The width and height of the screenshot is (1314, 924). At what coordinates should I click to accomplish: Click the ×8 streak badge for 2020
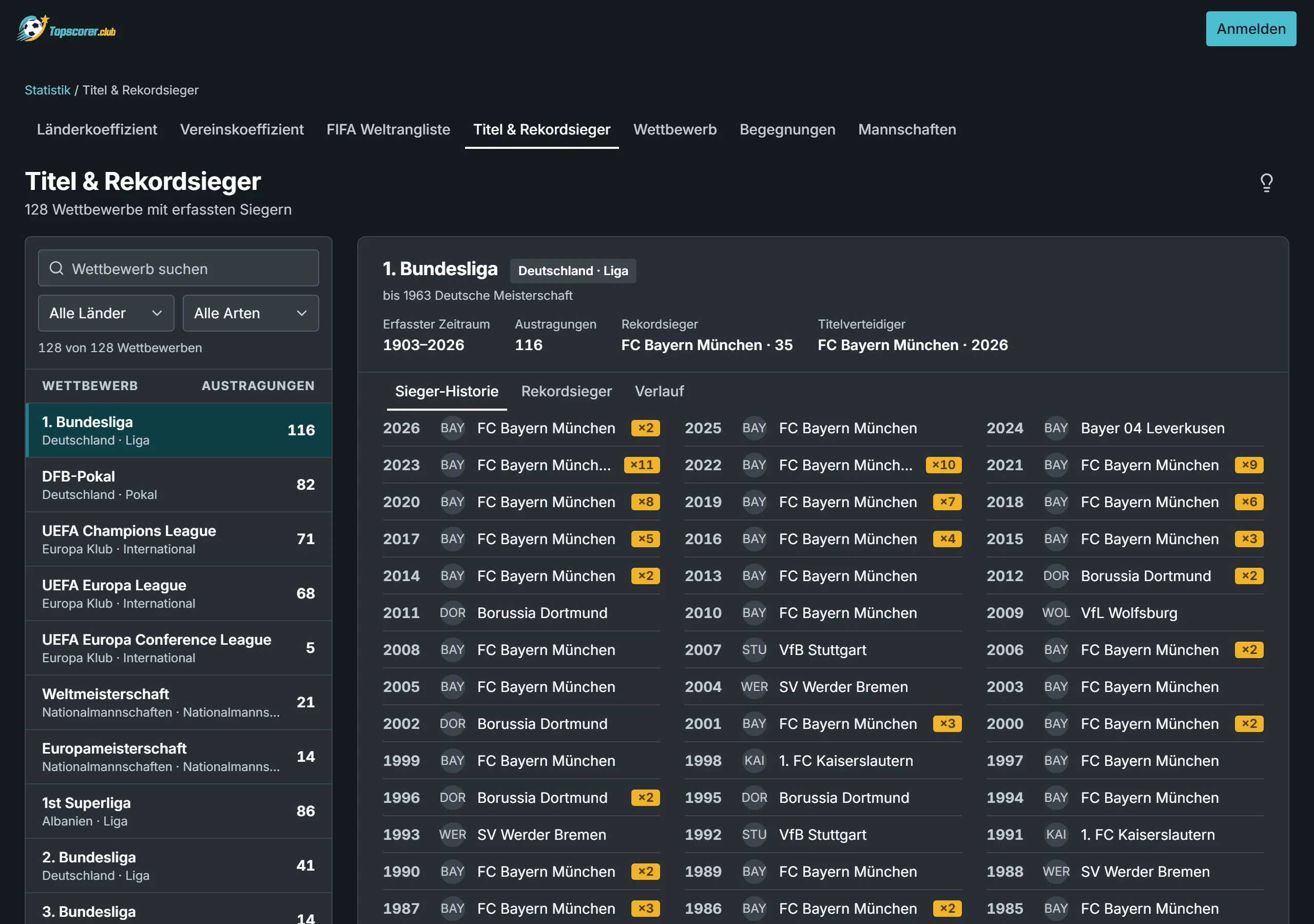point(646,502)
